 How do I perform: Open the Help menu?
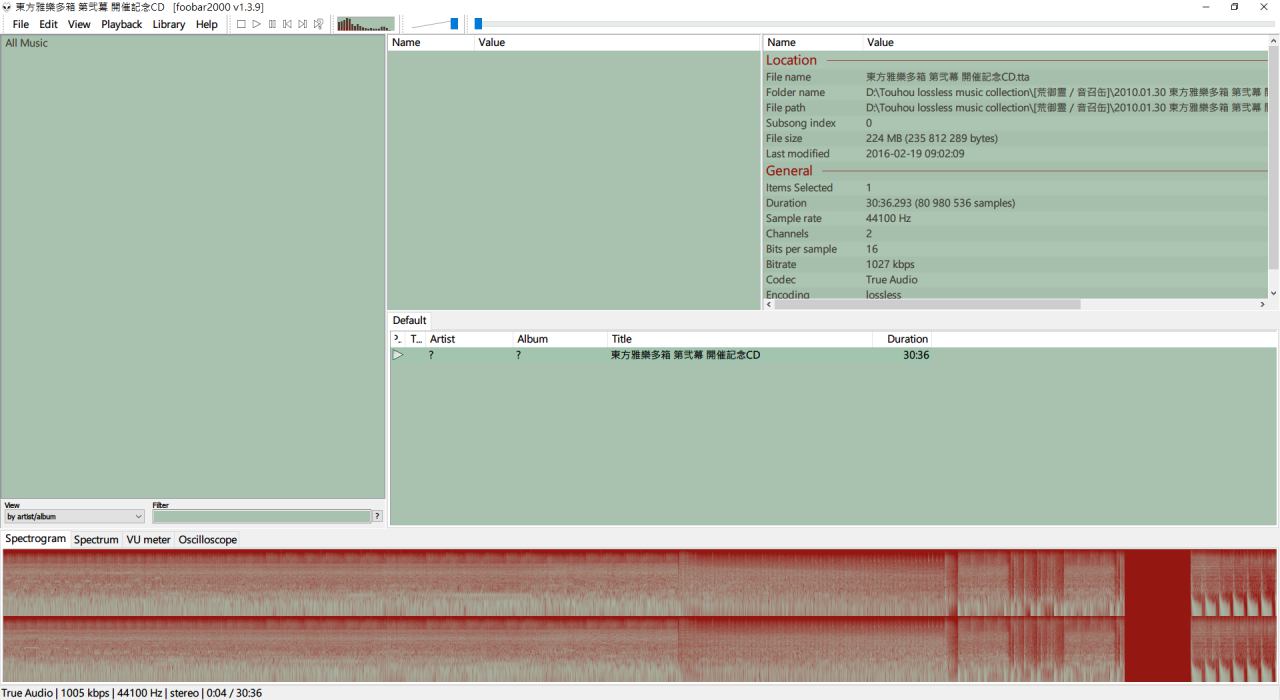coord(207,24)
